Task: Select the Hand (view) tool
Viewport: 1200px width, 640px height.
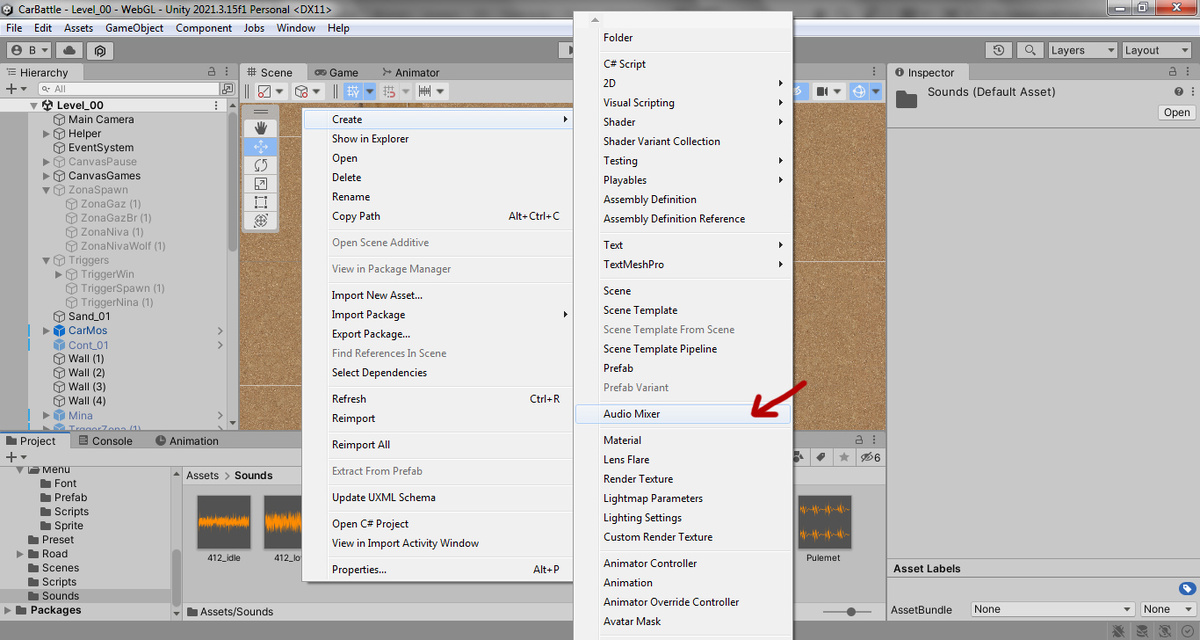Action: (261, 128)
